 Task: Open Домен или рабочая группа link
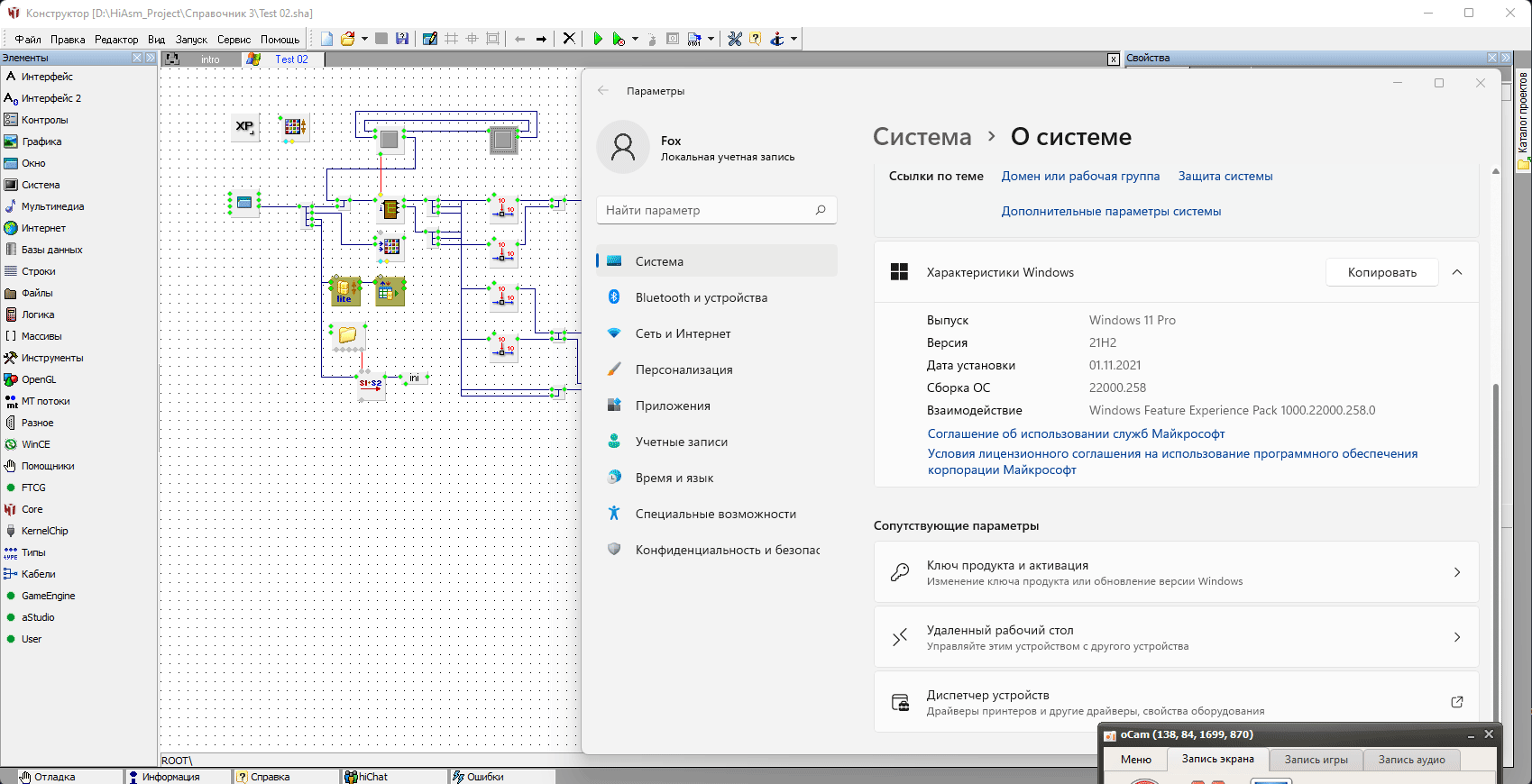[x=1080, y=176]
